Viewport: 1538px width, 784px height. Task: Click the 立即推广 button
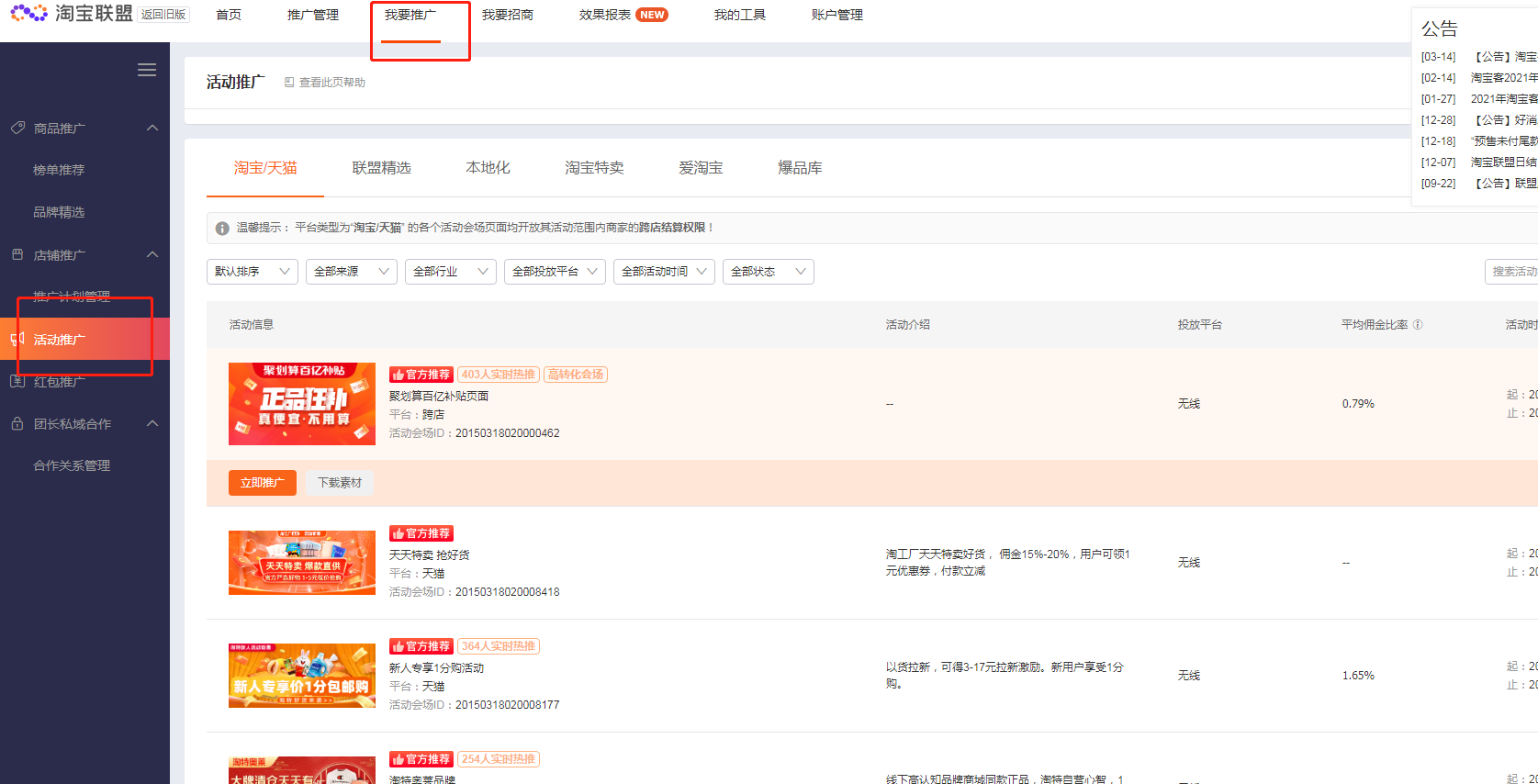coord(263,483)
